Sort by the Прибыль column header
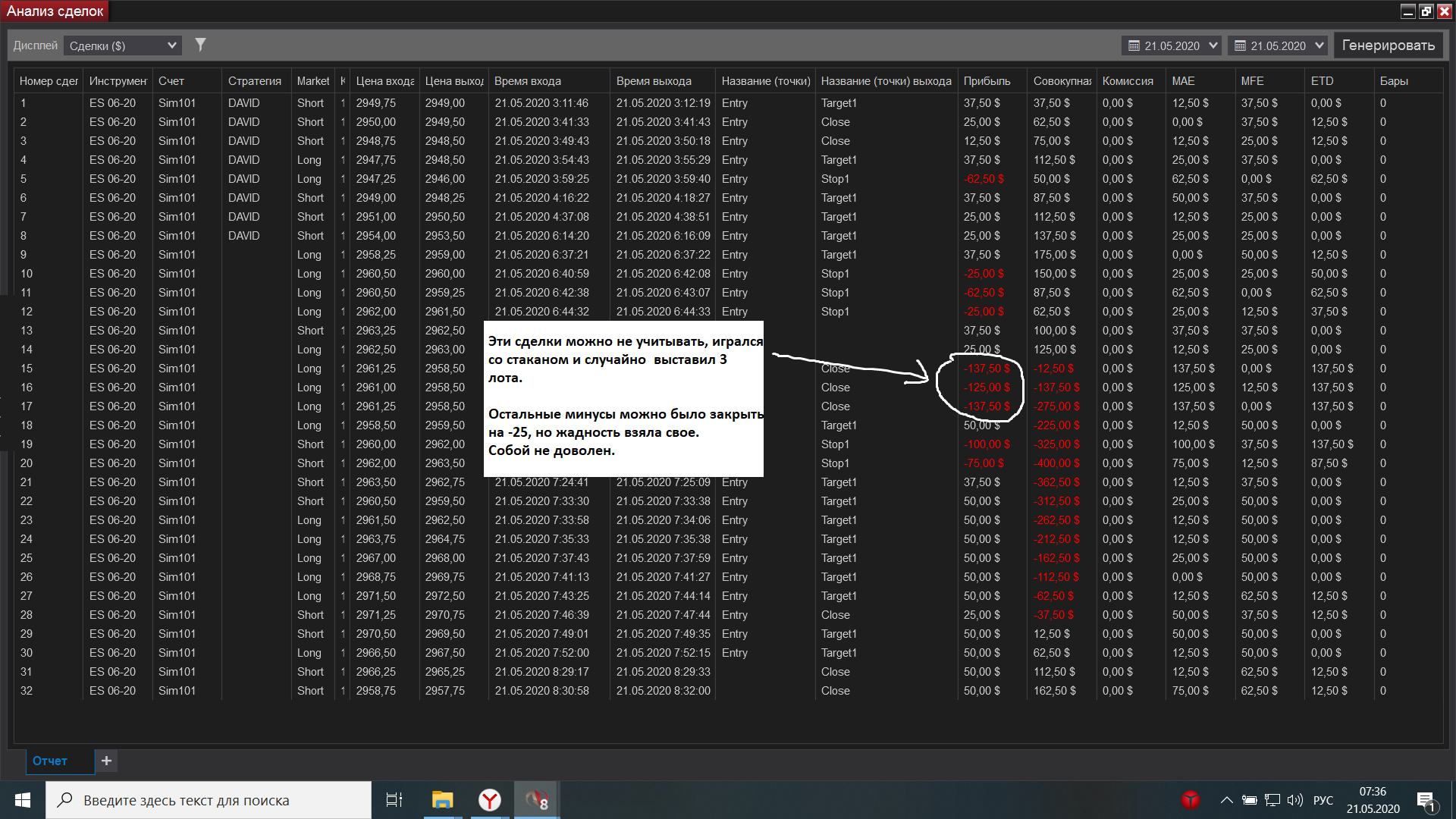This screenshot has width=1456, height=819. point(987,81)
